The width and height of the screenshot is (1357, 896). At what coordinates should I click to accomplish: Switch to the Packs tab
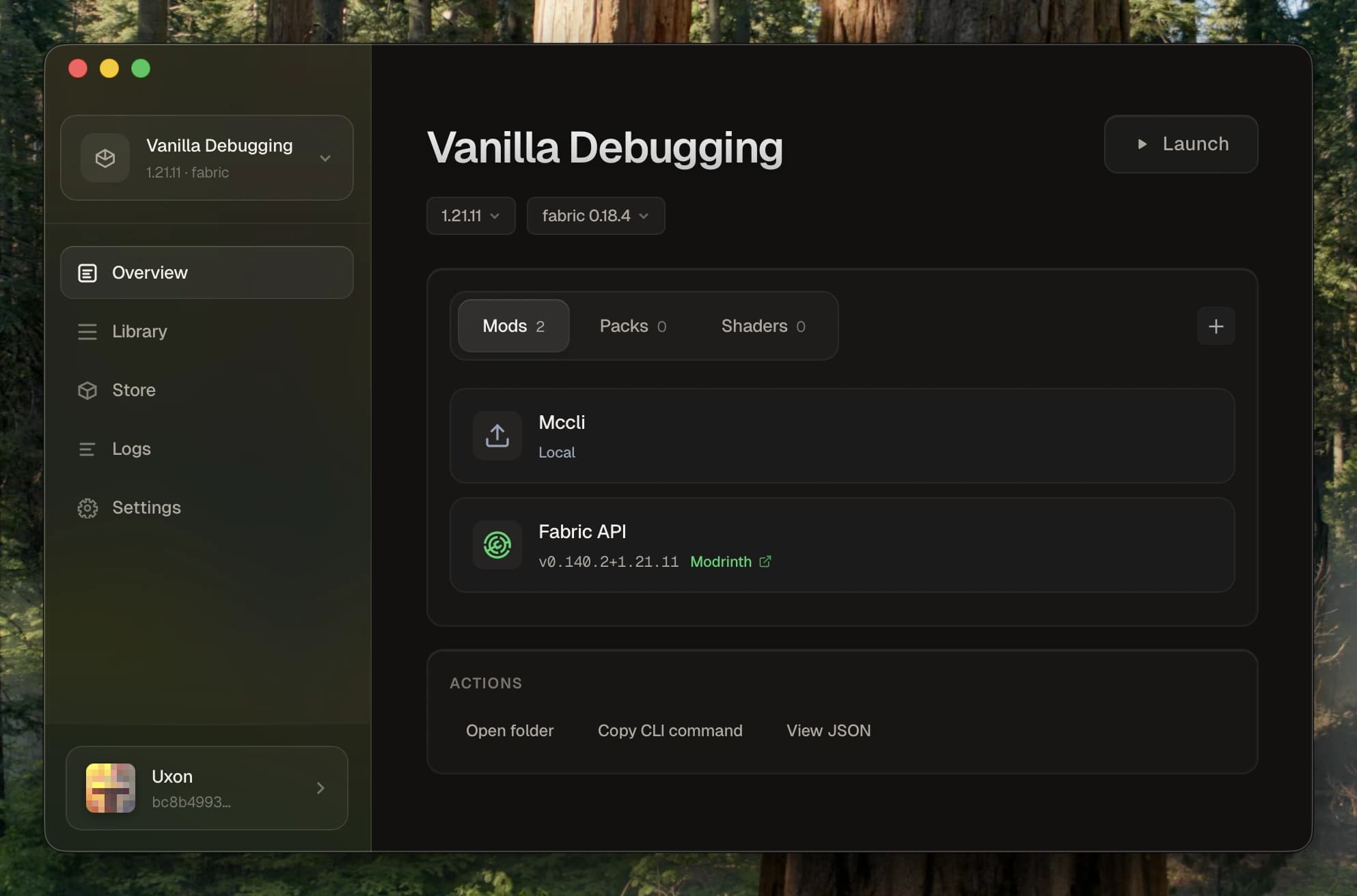632,326
